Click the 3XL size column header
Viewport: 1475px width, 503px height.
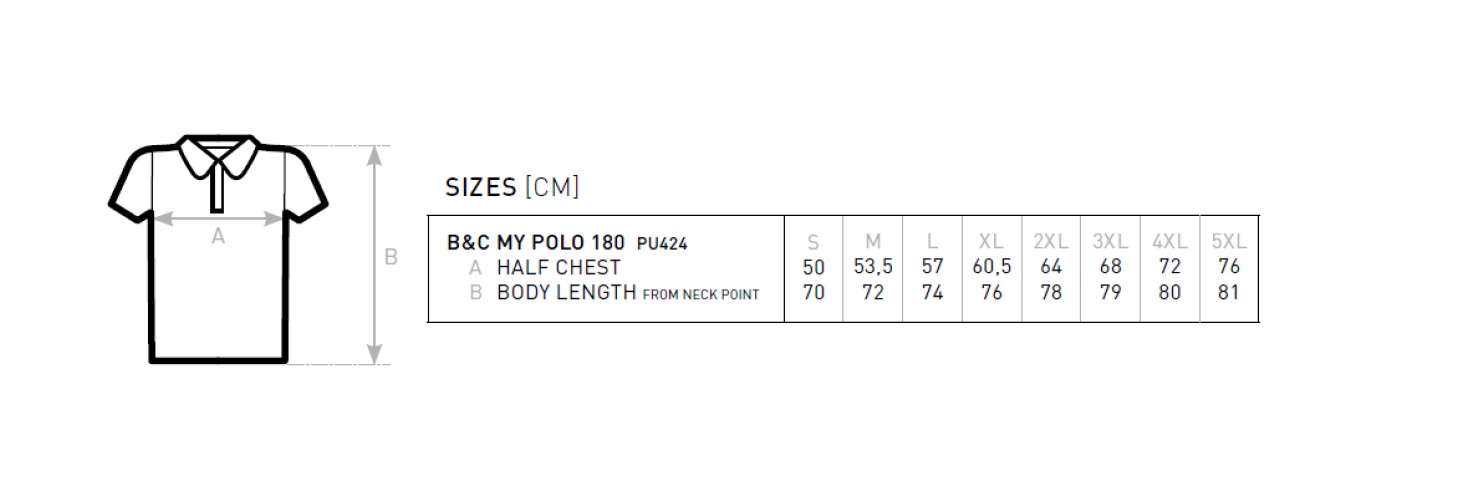[1110, 242]
